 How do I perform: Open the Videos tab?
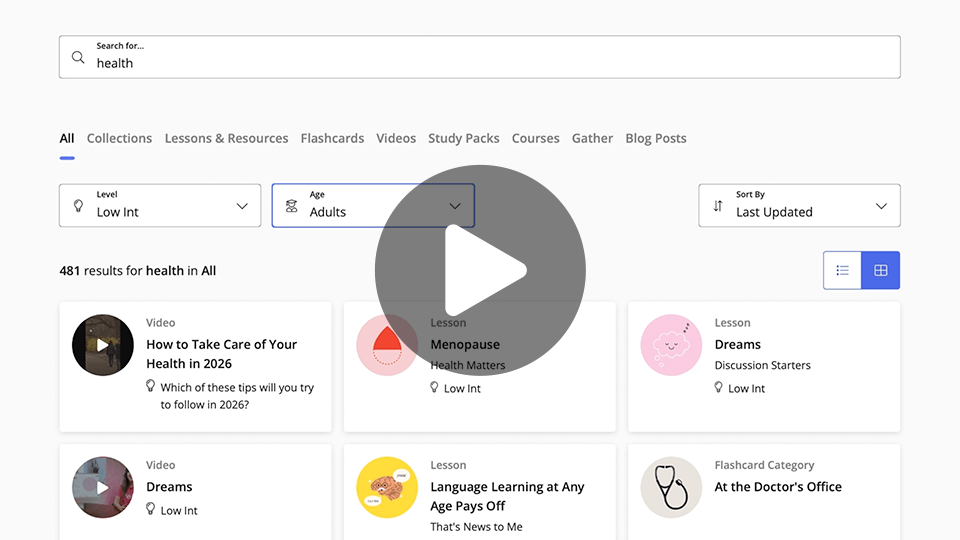tap(396, 138)
